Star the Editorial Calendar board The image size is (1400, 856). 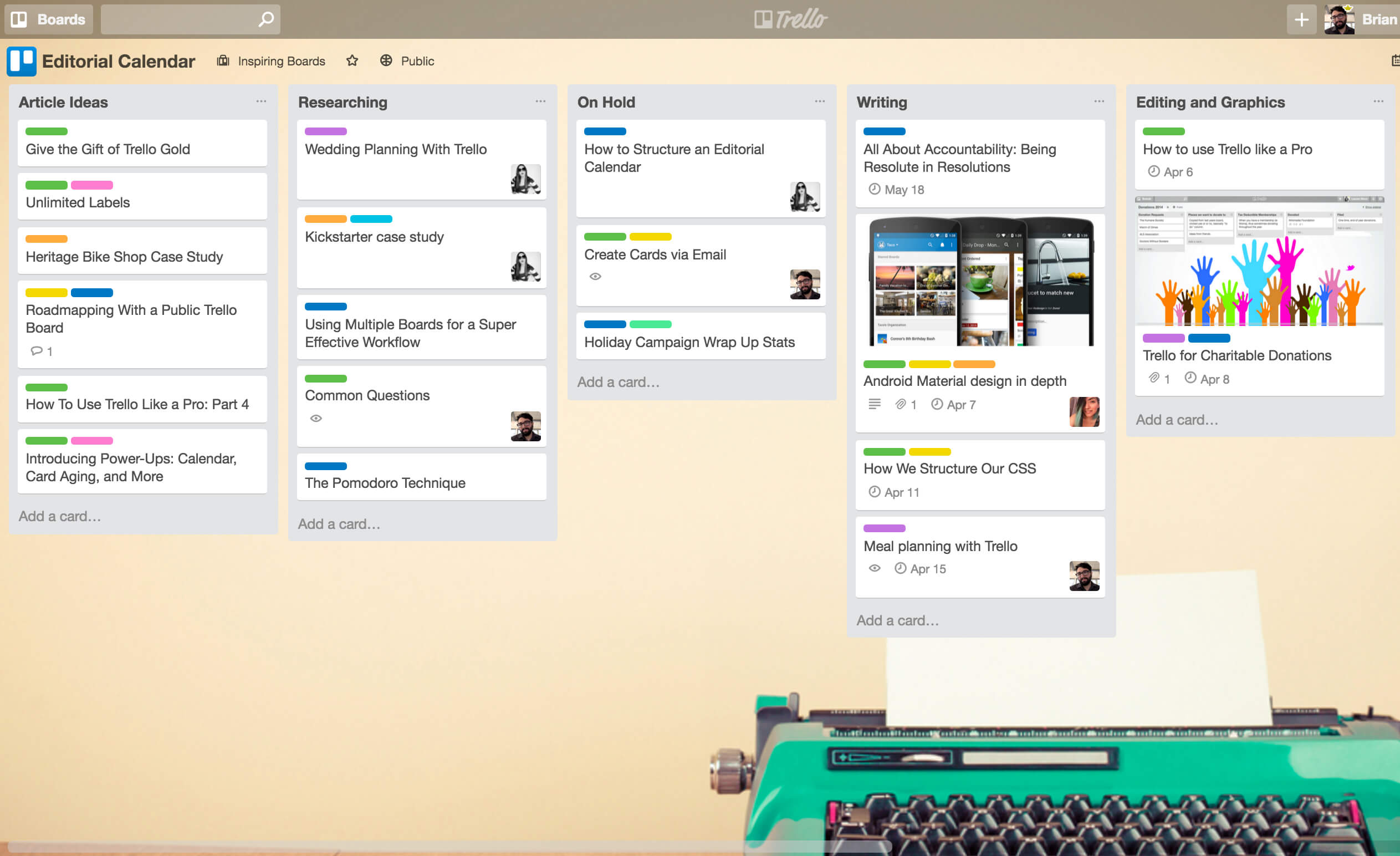352,61
